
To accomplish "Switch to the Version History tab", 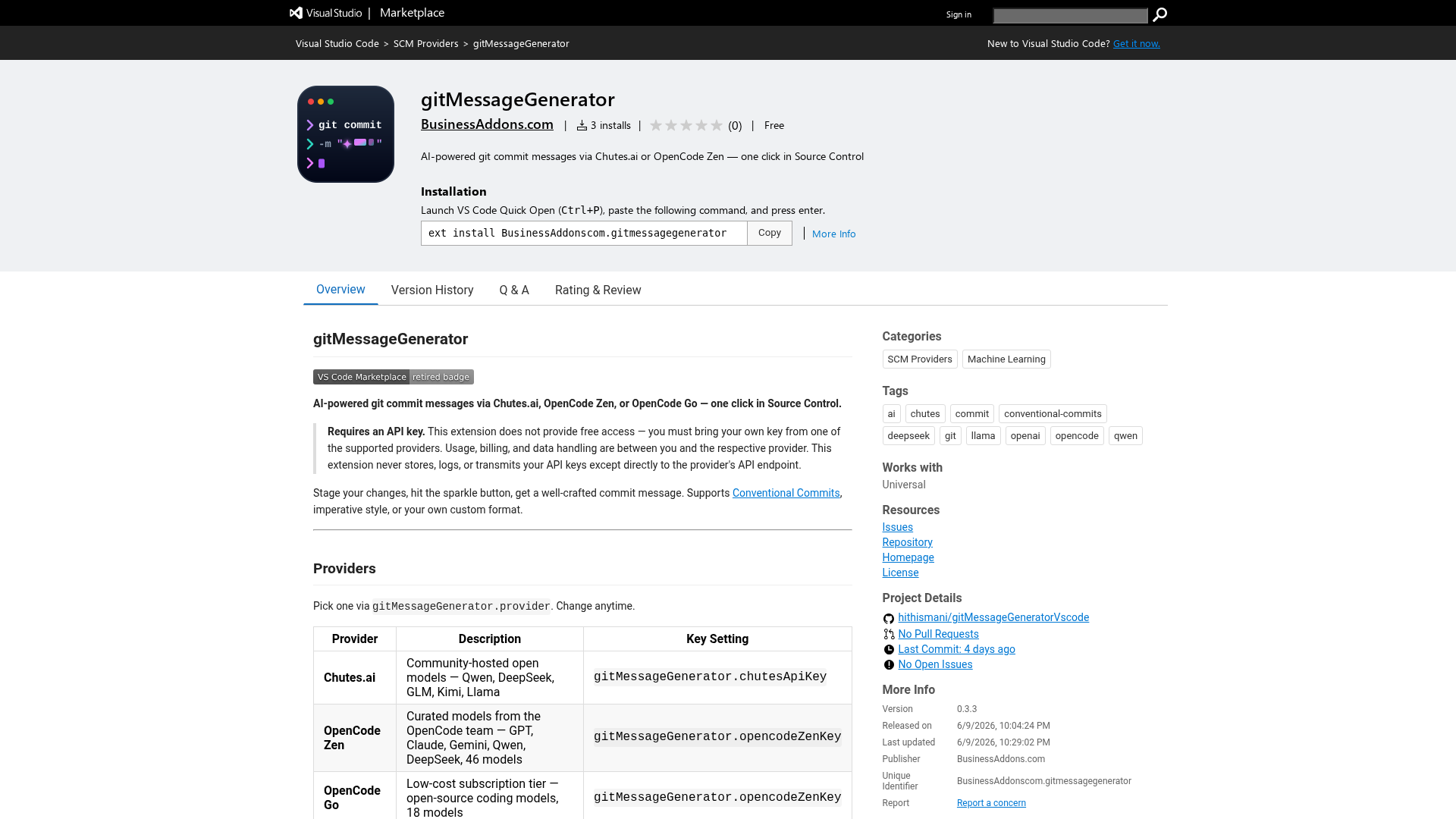I will click(x=432, y=290).
